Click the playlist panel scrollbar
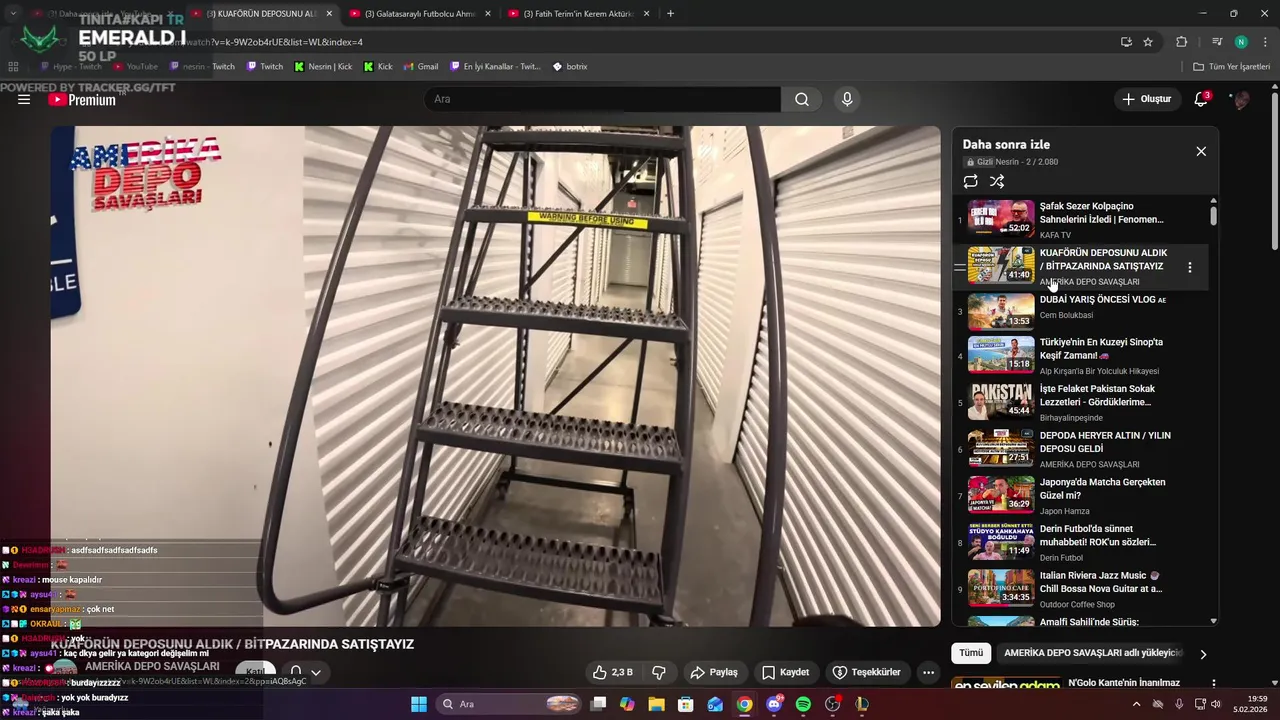 (1214, 214)
